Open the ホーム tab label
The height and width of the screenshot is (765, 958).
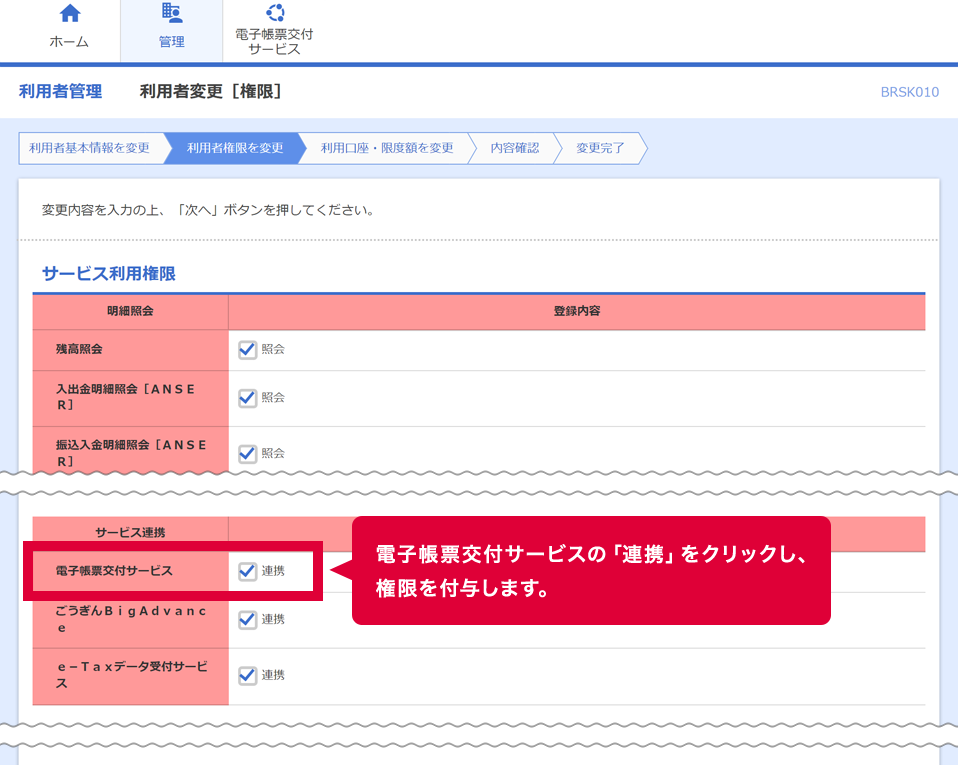69,42
